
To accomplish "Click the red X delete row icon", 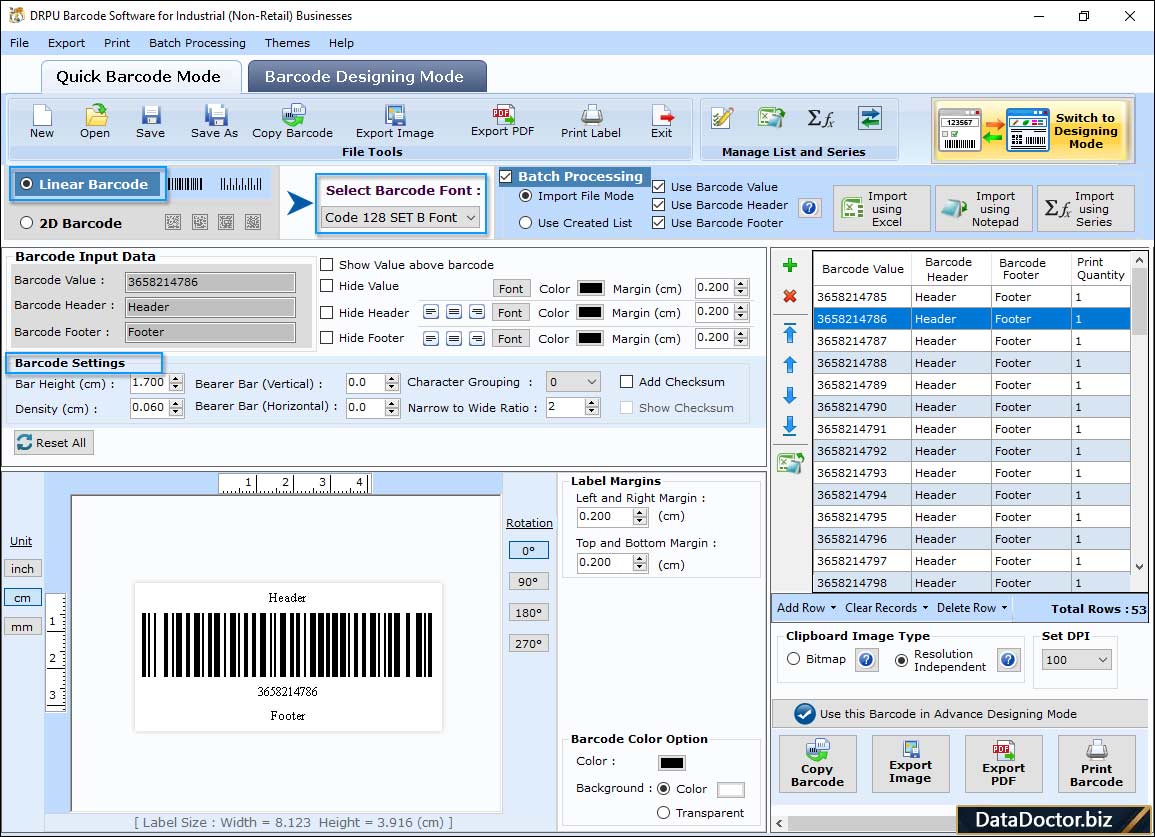I will click(x=790, y=296).
